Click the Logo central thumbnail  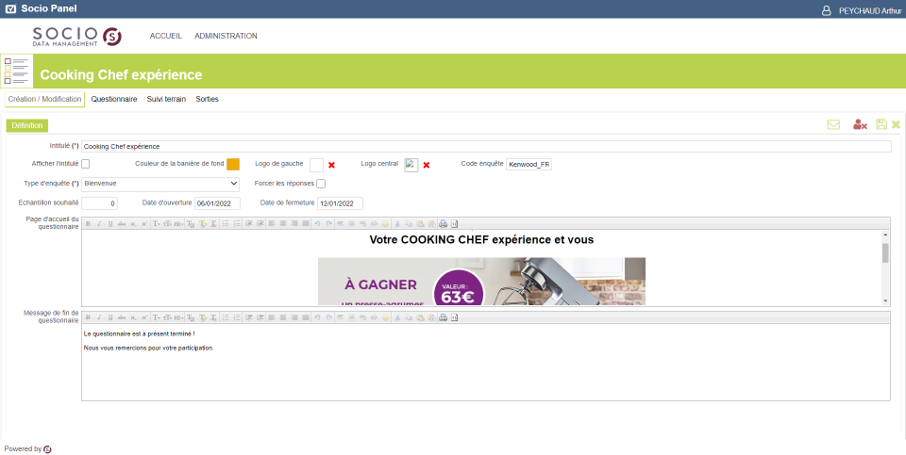[x=411, y=165]
